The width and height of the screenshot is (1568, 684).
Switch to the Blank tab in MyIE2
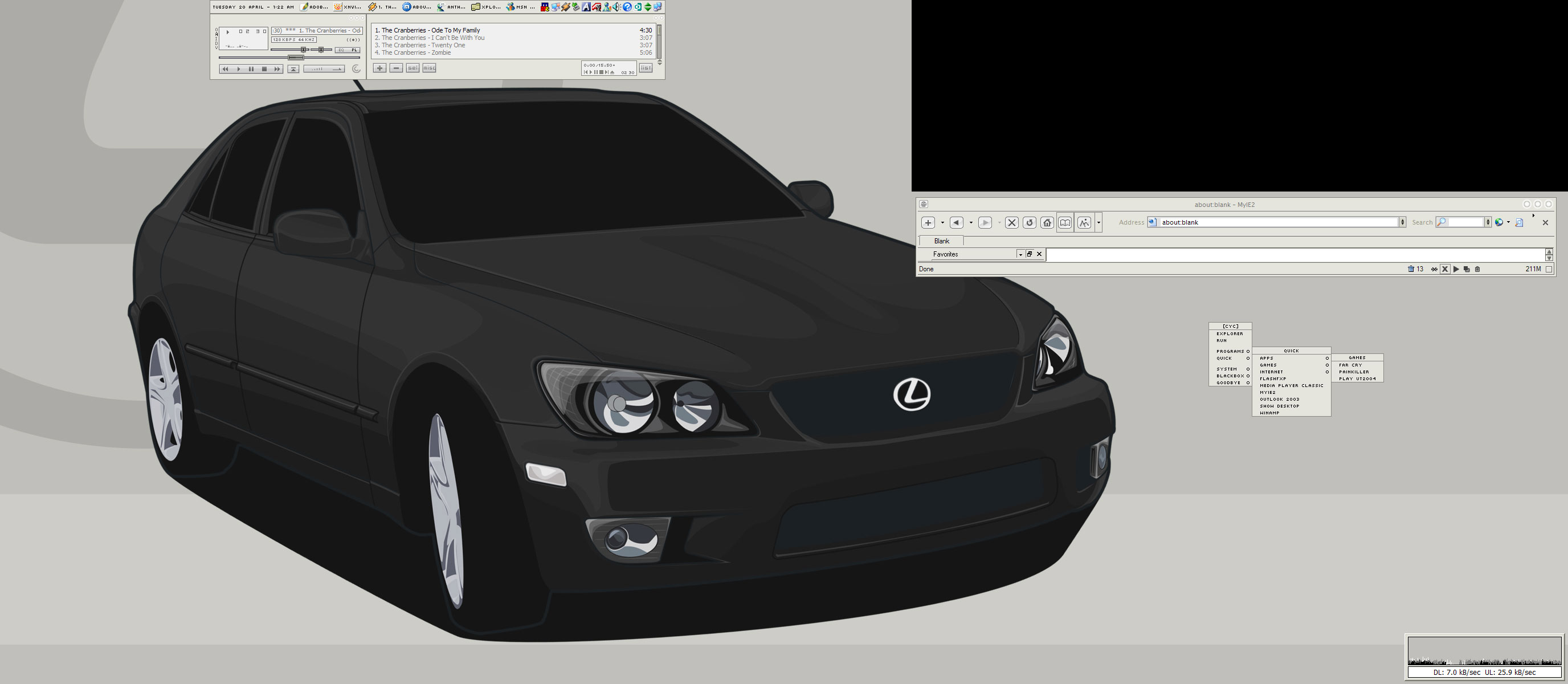click(x=942, y=241)
